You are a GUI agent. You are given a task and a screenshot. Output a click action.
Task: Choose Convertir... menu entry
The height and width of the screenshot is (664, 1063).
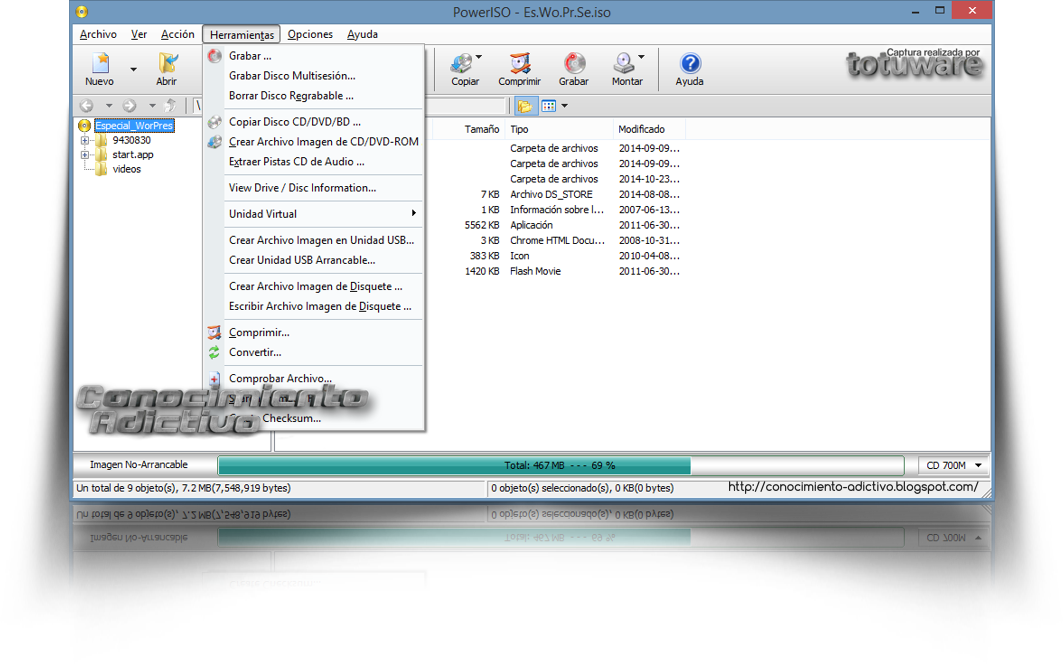tap(315, 352)
